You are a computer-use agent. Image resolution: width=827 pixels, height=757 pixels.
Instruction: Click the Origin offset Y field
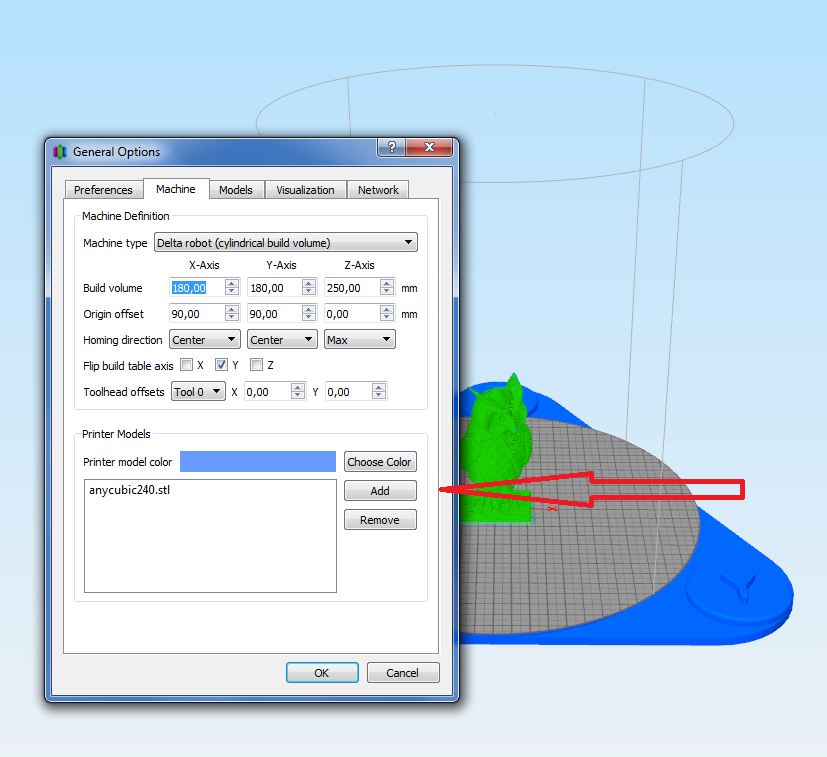[x=275, y=314]
